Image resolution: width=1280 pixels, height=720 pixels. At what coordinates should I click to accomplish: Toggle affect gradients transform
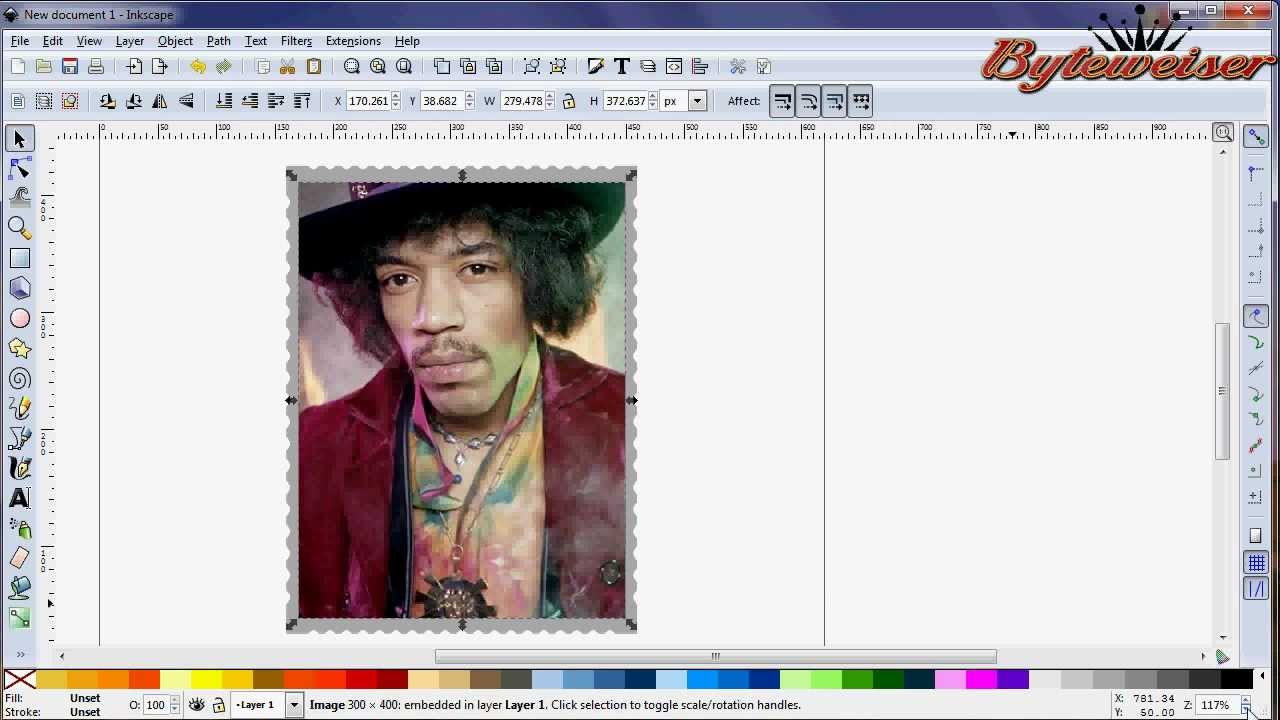pyautogui.click(x=835, y=101)
